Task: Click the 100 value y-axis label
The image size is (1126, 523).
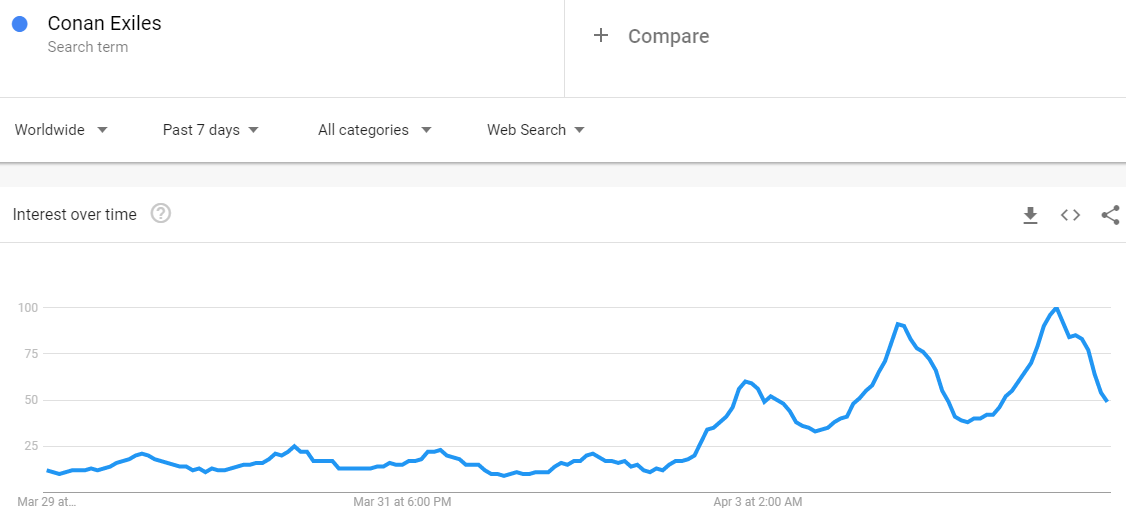Action: click(x=29, y=308)
